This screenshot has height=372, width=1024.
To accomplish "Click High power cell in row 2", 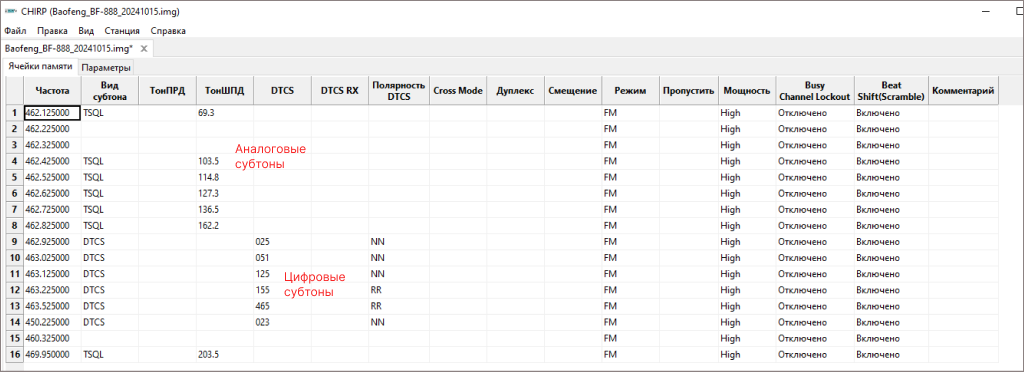I will [746, 129].
